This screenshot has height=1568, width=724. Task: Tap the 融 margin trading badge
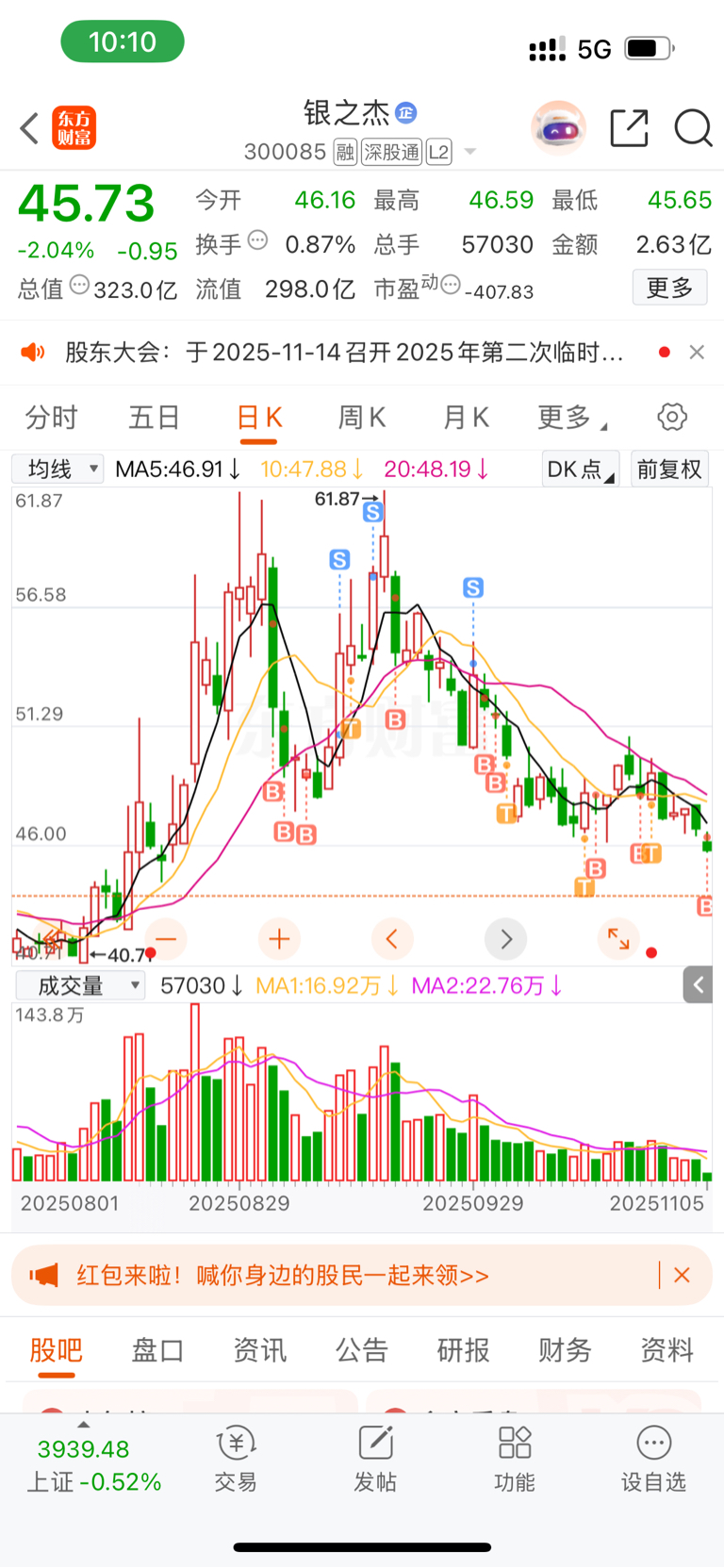346,152
